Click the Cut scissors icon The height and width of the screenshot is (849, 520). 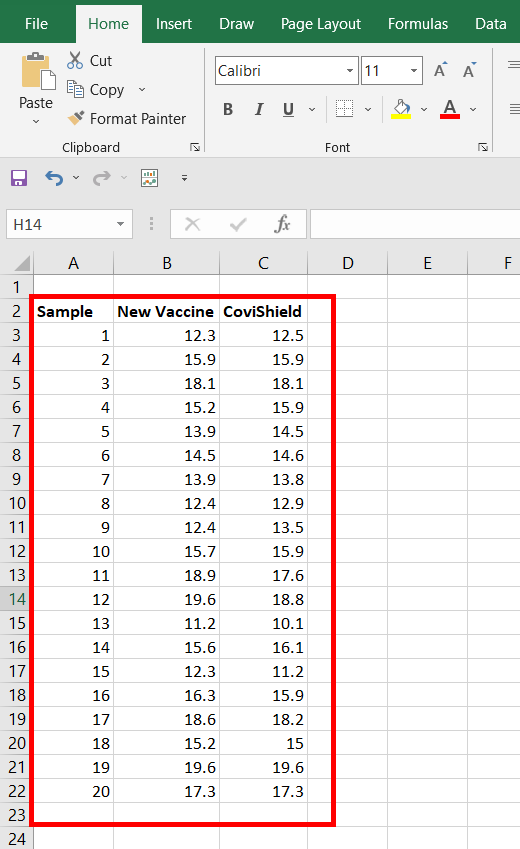75,60
